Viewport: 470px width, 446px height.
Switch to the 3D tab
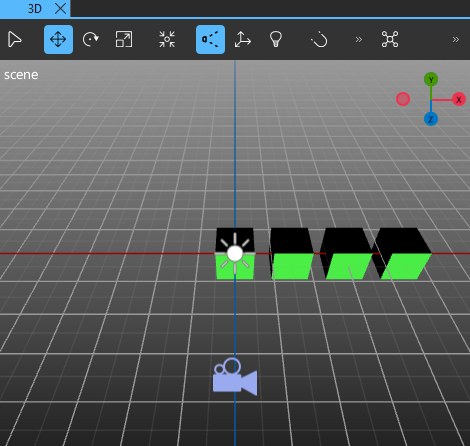click(35, 8)
